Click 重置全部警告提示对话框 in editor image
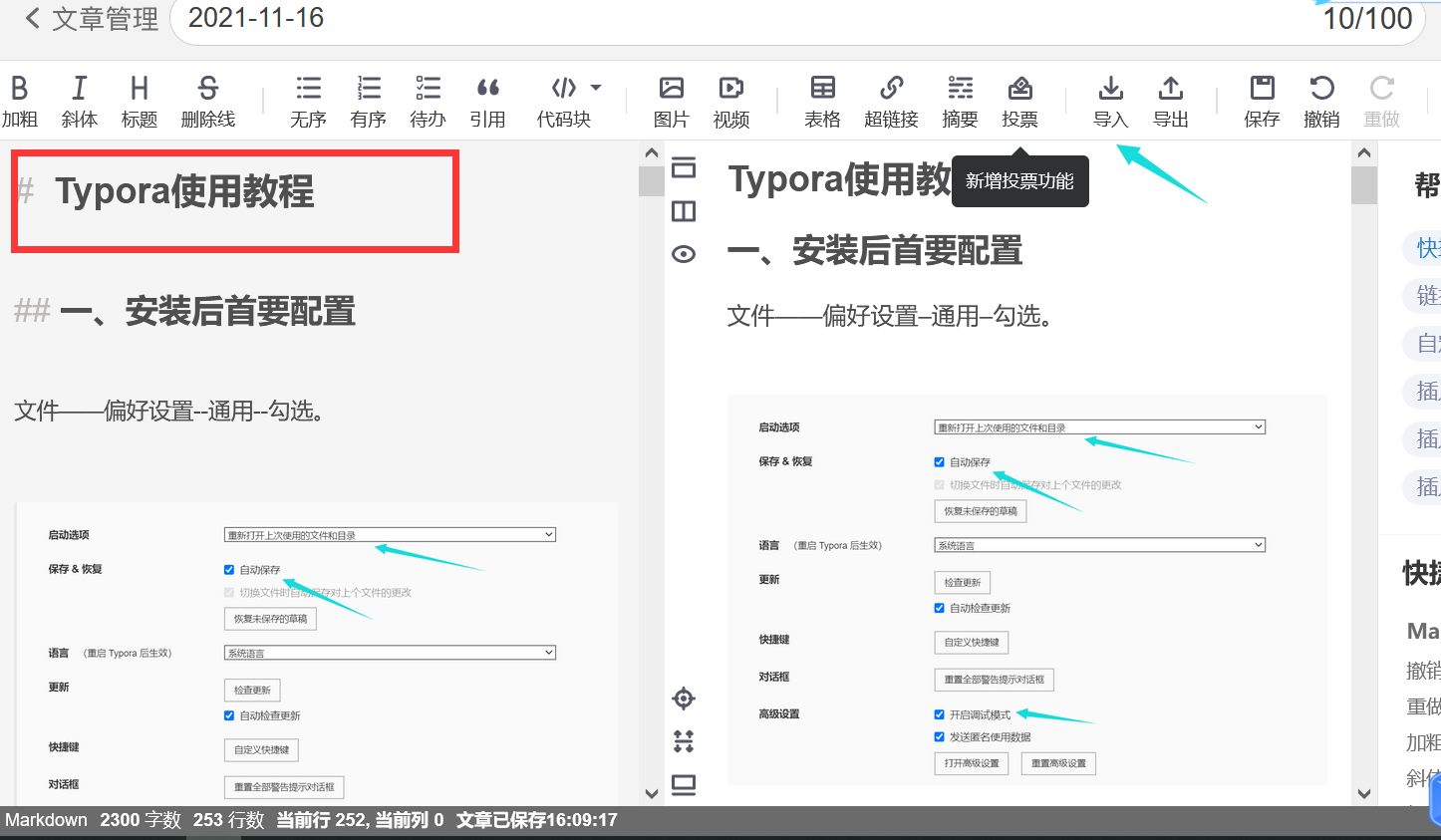Screen dimensions: 1441x840 click(284, 787)
